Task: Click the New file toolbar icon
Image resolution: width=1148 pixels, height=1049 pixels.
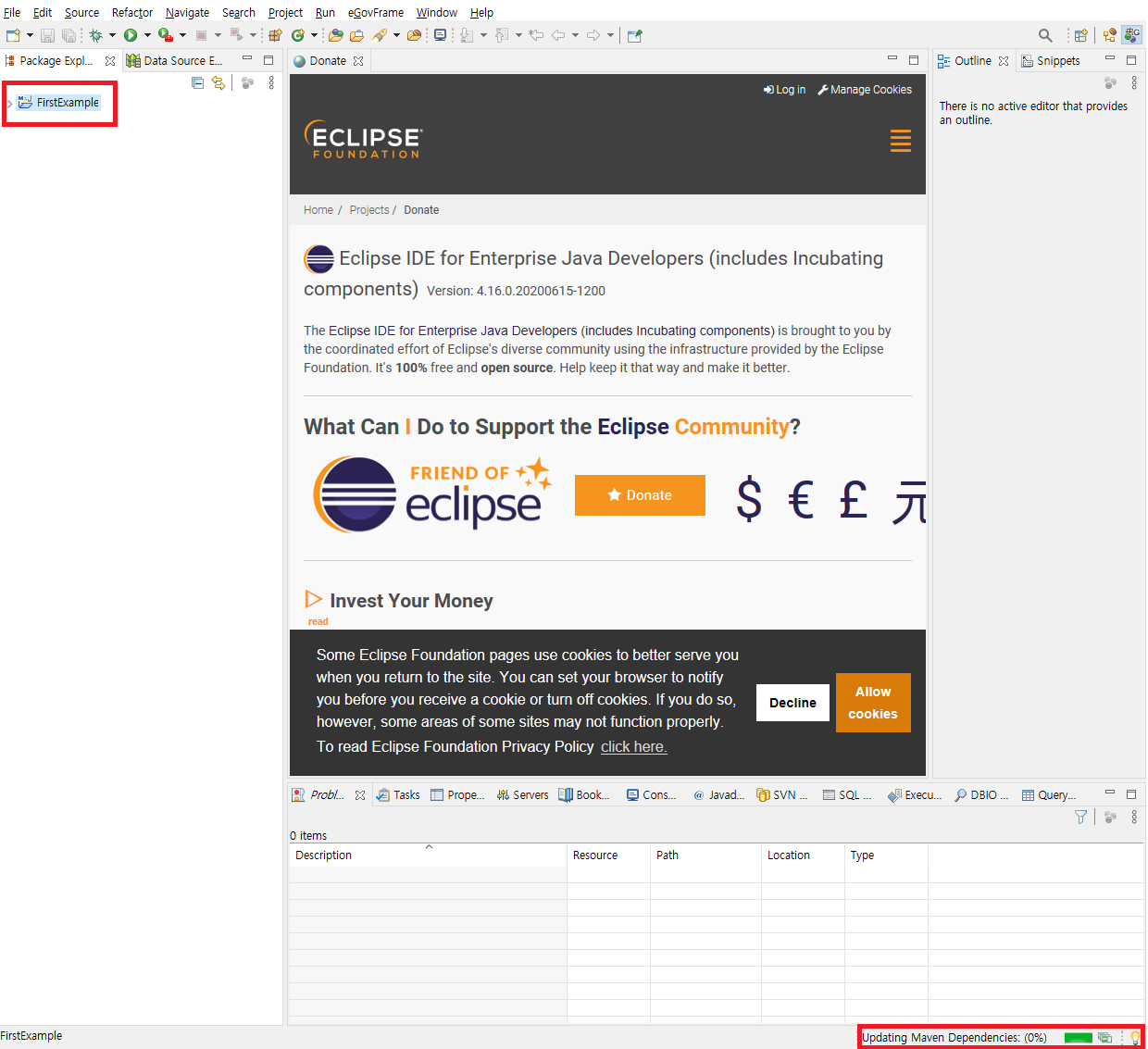Action: [x=13, y=35]
